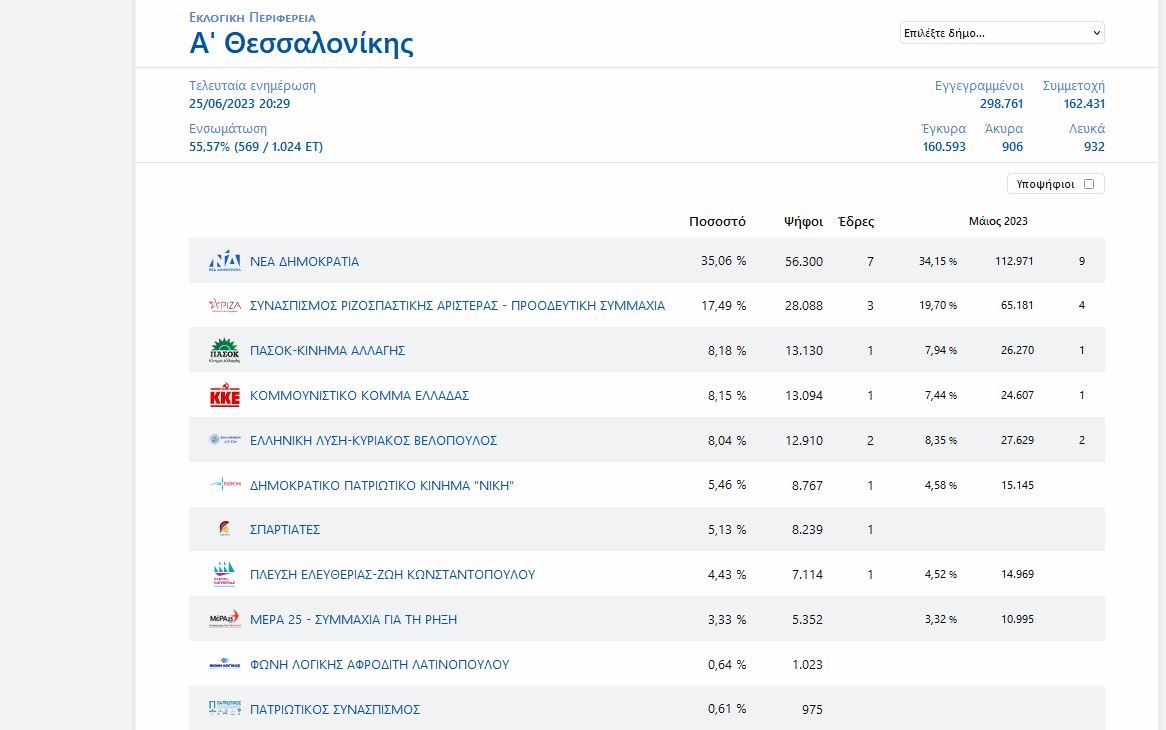Enable the Υποψήφιοι checkbox
The width and height of the screenshot is (1166, 730).
(x=1089, y=184)
